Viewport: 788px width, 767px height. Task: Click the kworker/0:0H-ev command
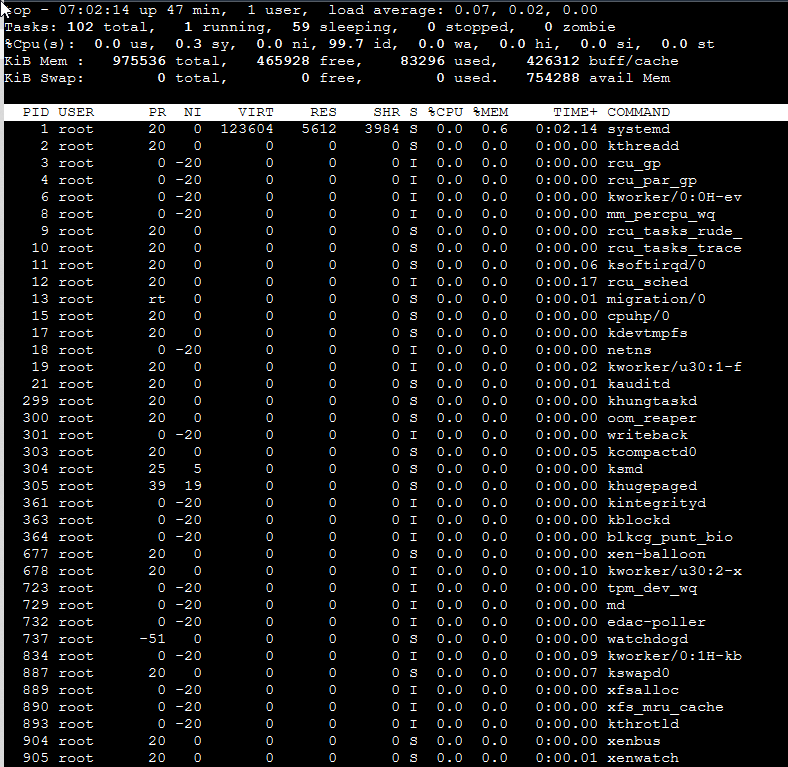tap(674, 197)
